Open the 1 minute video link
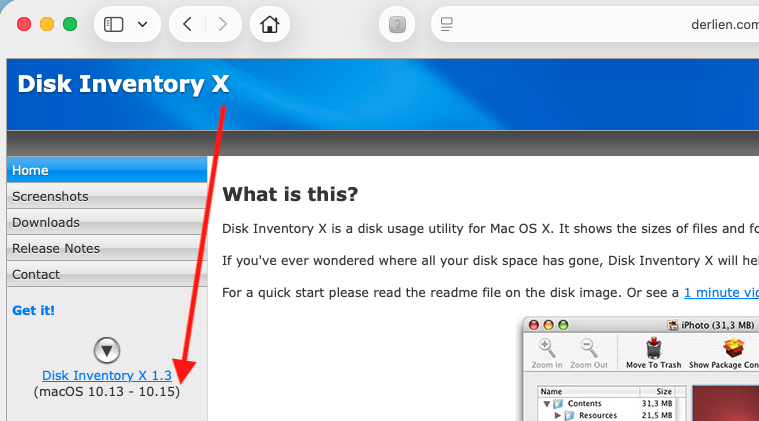The width and height of the screenshot is (759, 421). coord(721,293)
